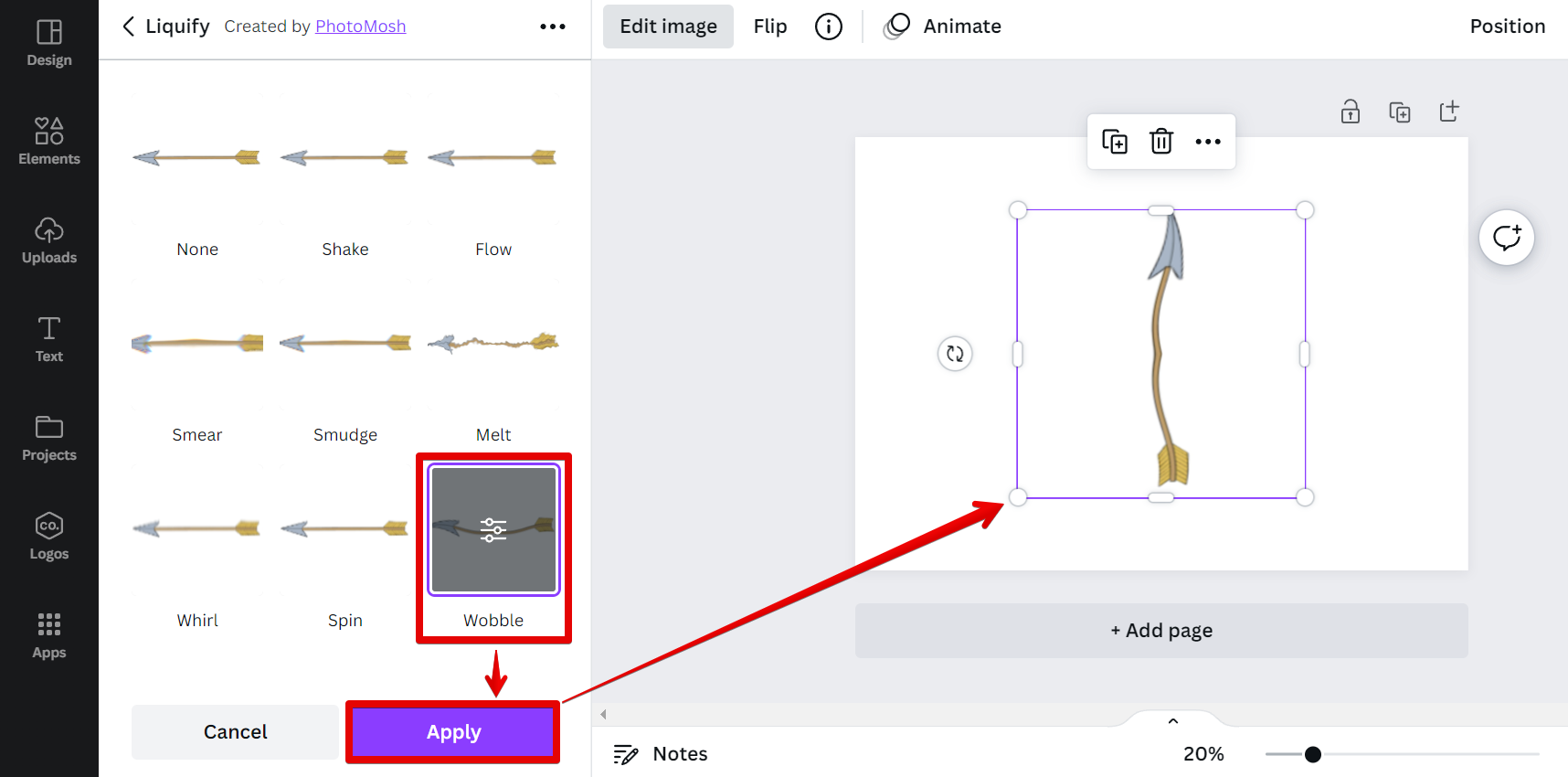Apply the Liquify effect

(453, 732)
